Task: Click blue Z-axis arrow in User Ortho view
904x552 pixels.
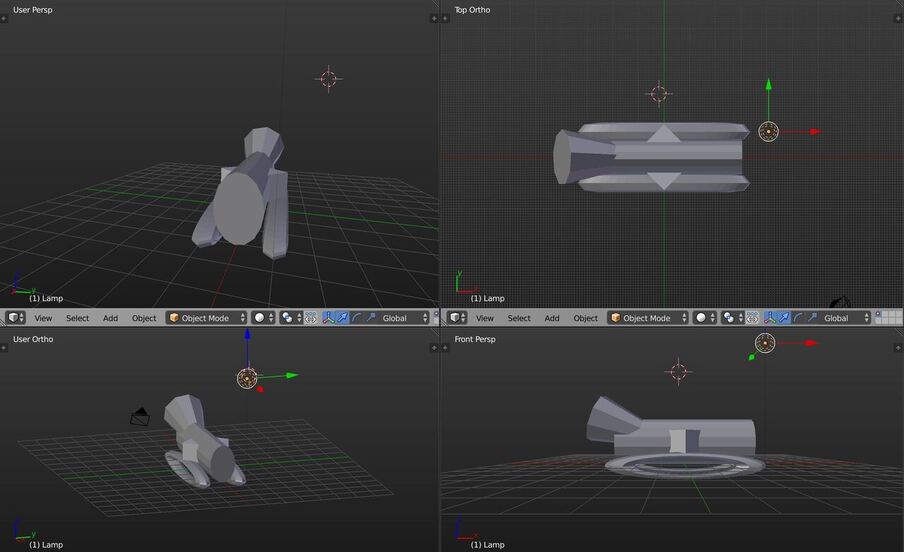Action: [x=247, y=338]
